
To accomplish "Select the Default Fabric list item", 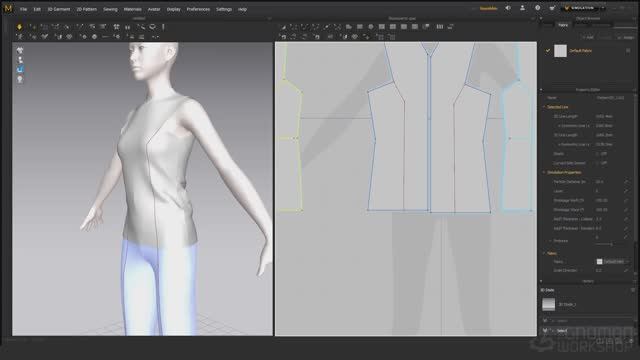I will tap(588, 51).
